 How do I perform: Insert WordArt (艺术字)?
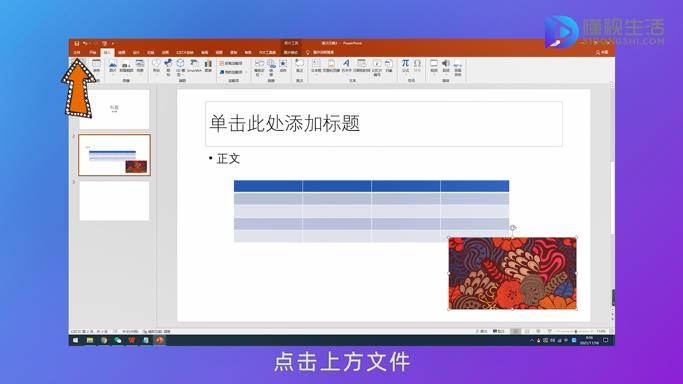pos(346,66)
